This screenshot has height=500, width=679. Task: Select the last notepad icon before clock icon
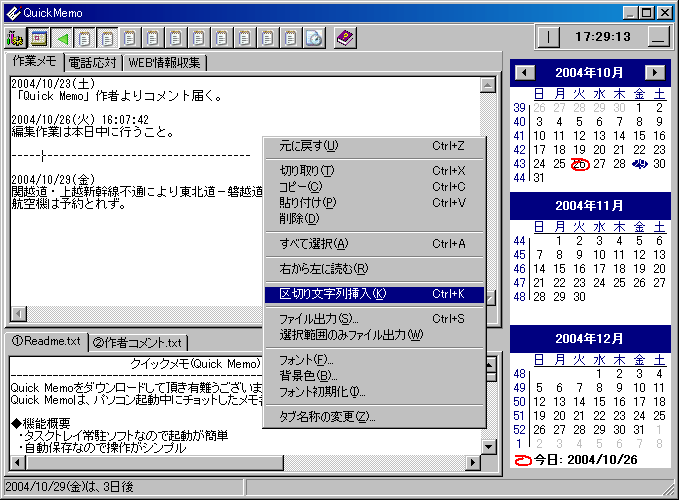tap(291, 39)
